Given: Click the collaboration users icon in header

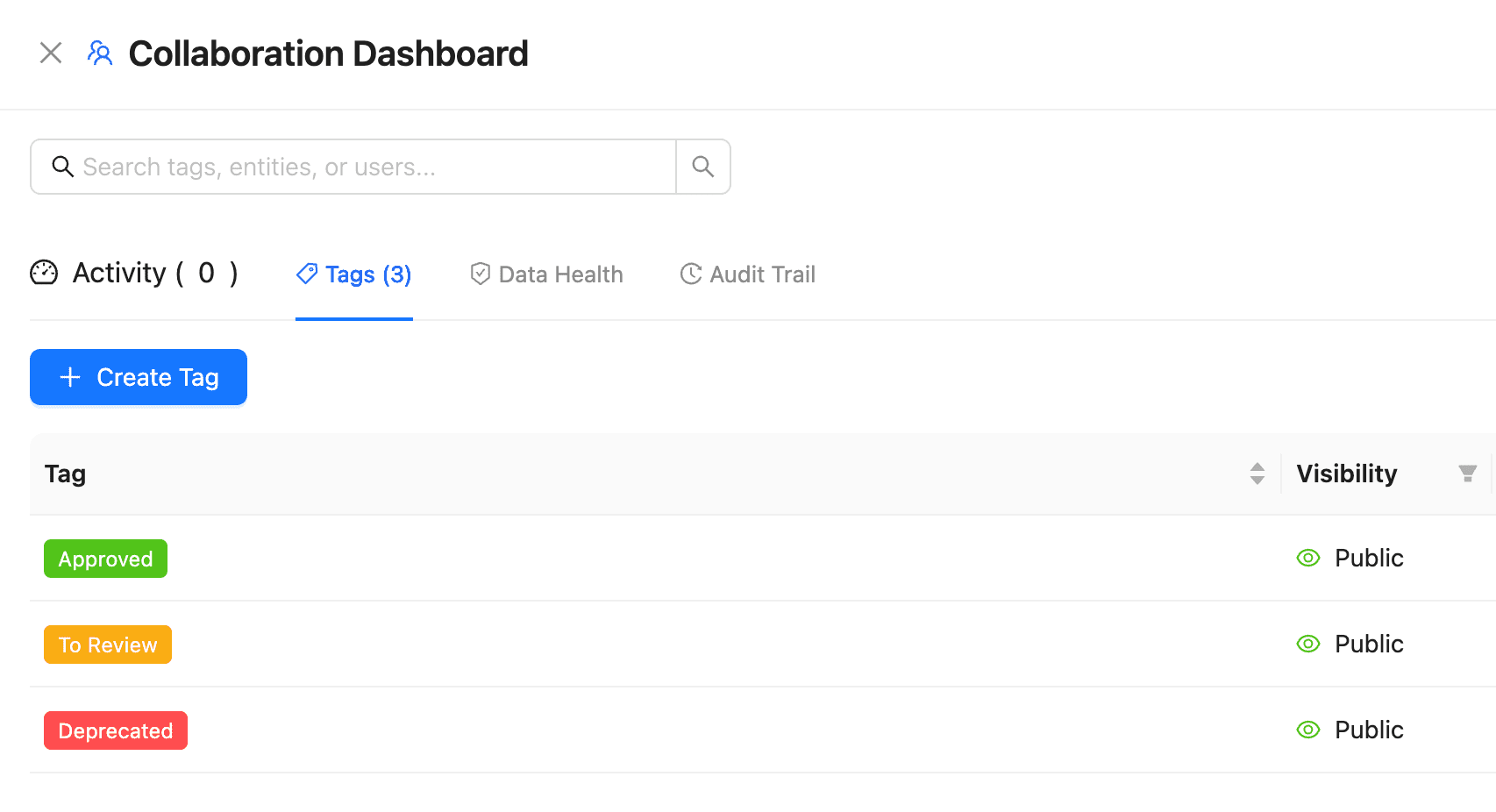Looking at the screenshot, I should [100, 53].
